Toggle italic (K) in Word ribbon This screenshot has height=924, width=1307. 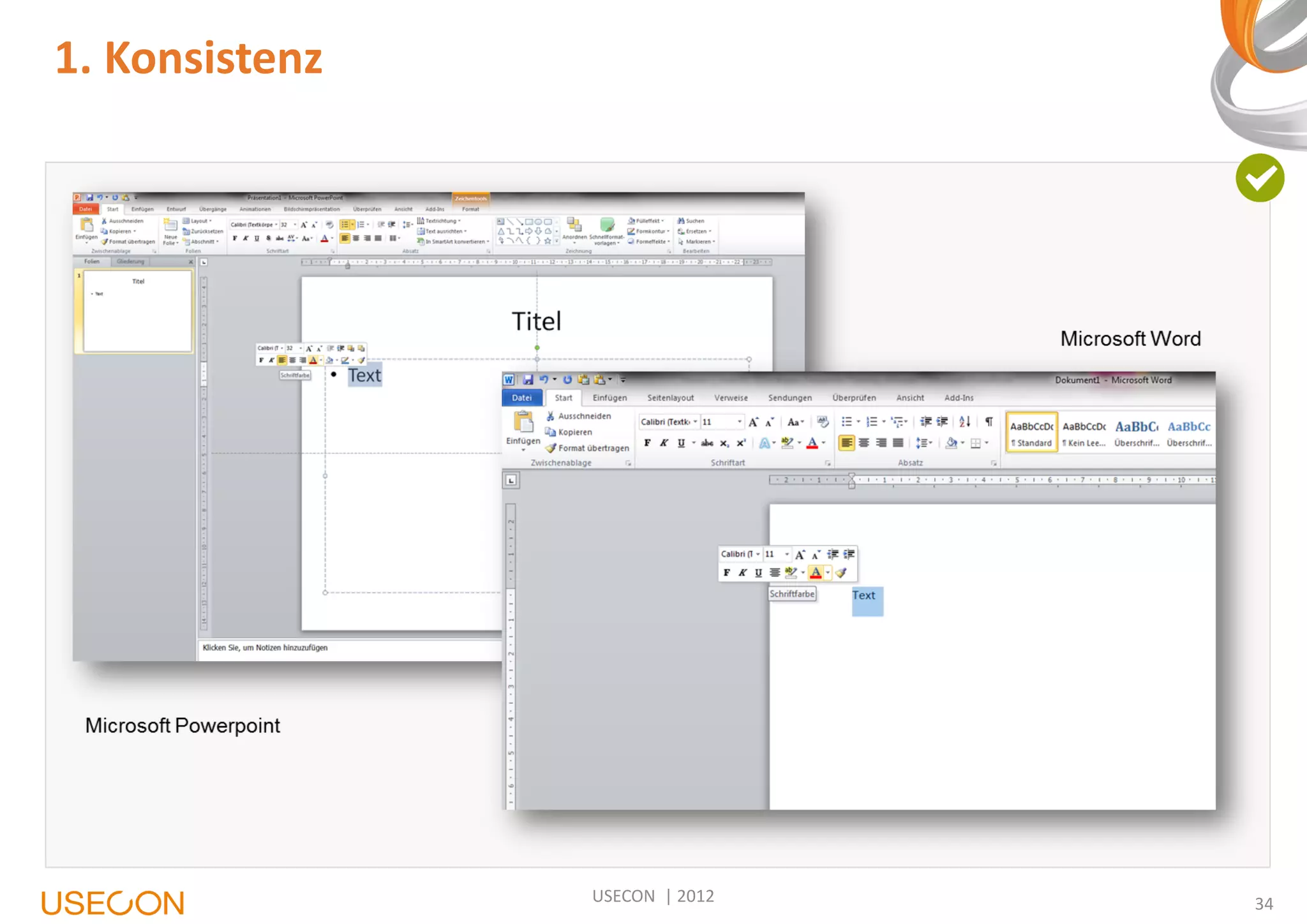point(664,443)
